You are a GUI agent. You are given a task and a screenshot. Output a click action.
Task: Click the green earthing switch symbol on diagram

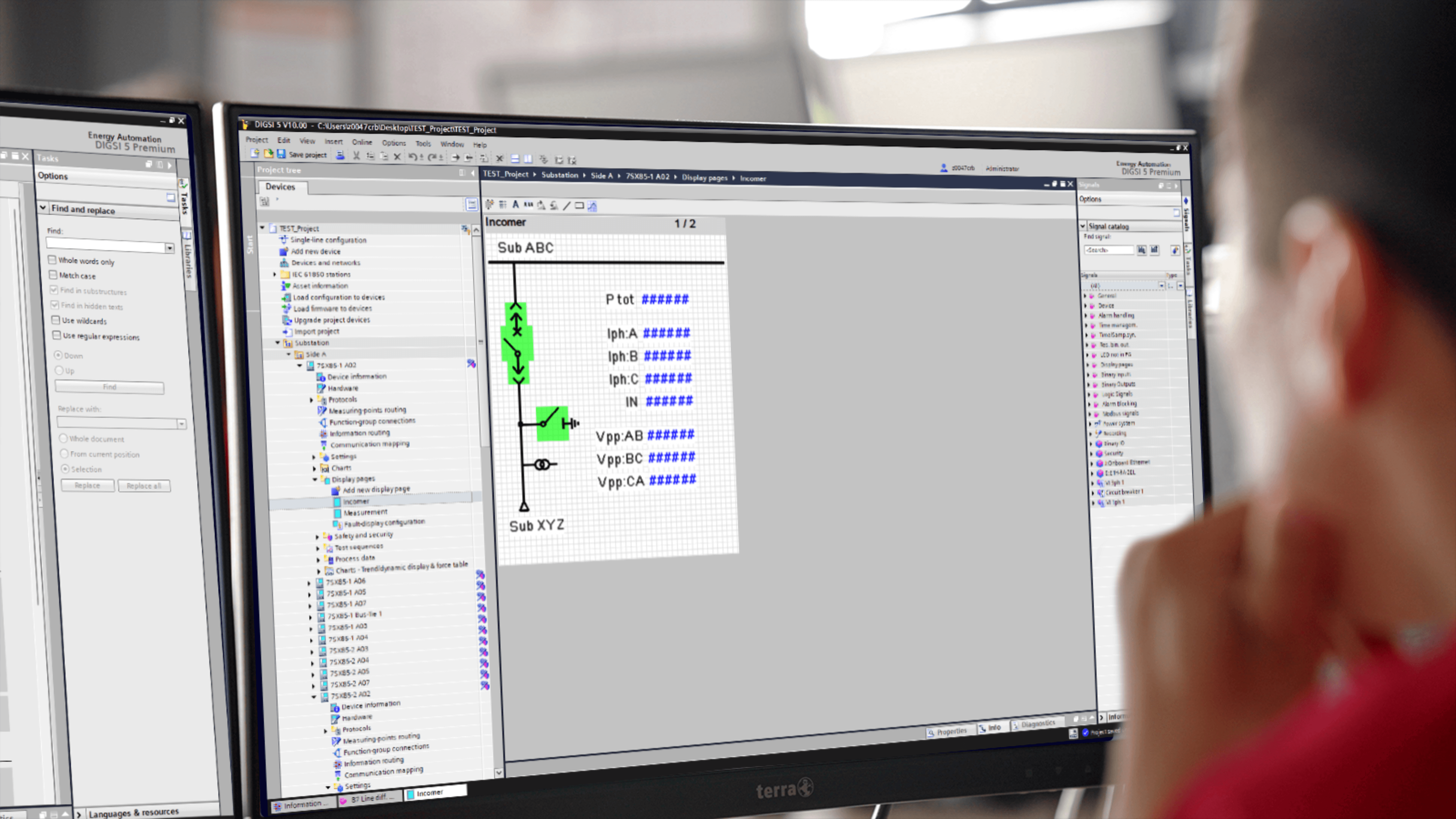[x=552, y=423]
